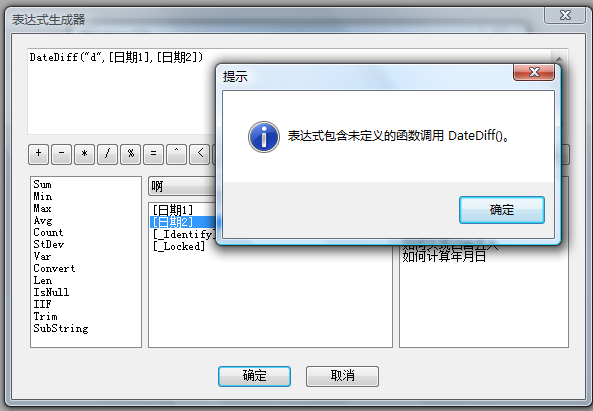Select the Sum function in list
This screenshot has height=411, width=593.
[42, 185]
